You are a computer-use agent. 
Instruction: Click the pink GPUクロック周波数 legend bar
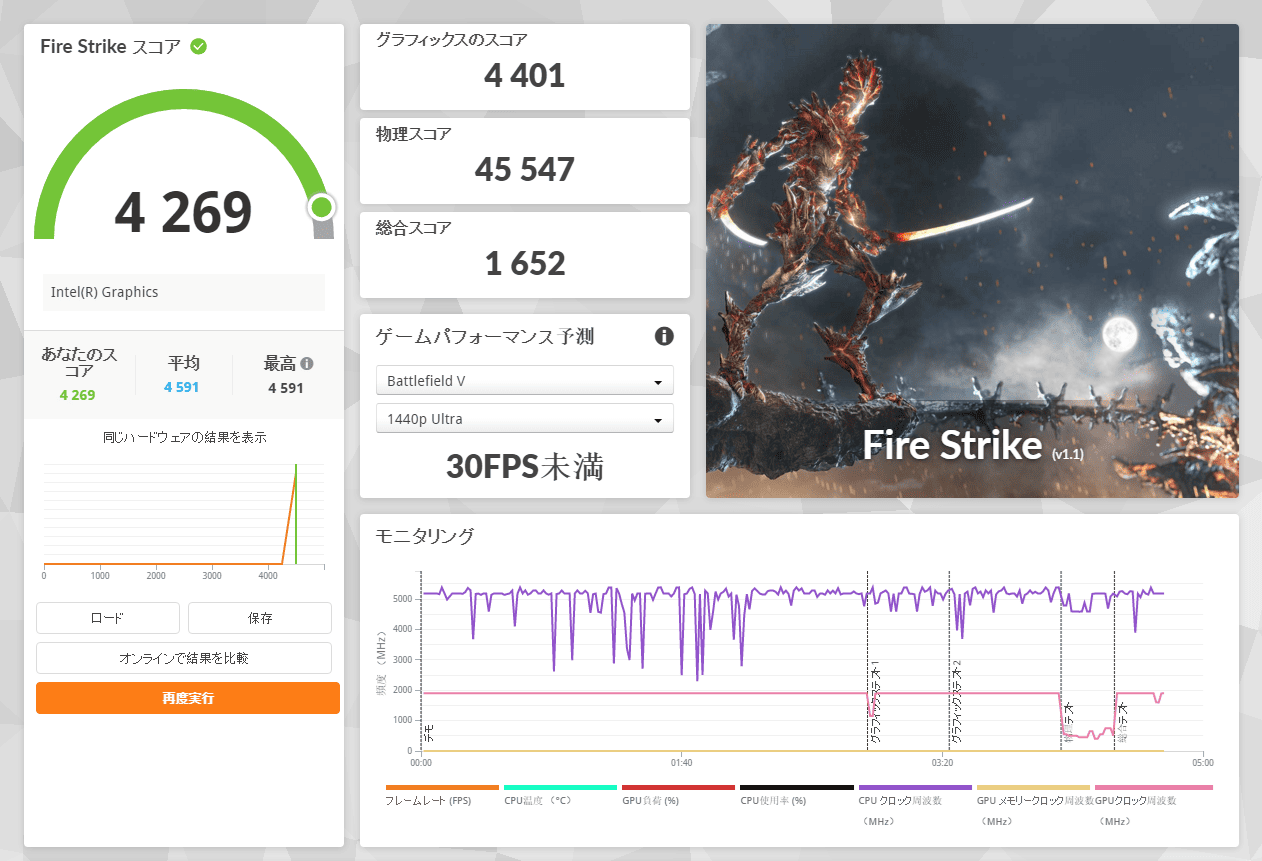pyautogui.click(x=1153, y=789)
